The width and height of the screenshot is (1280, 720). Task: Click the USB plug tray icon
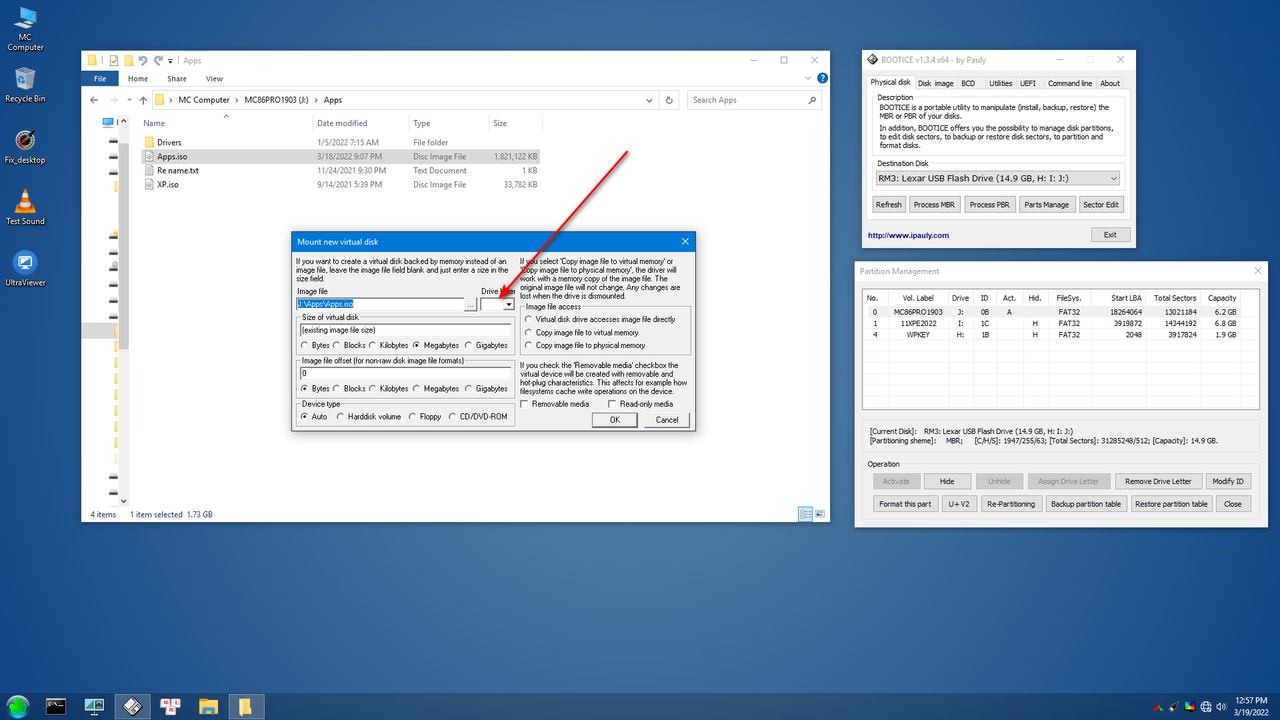(x=1173, y=707)
